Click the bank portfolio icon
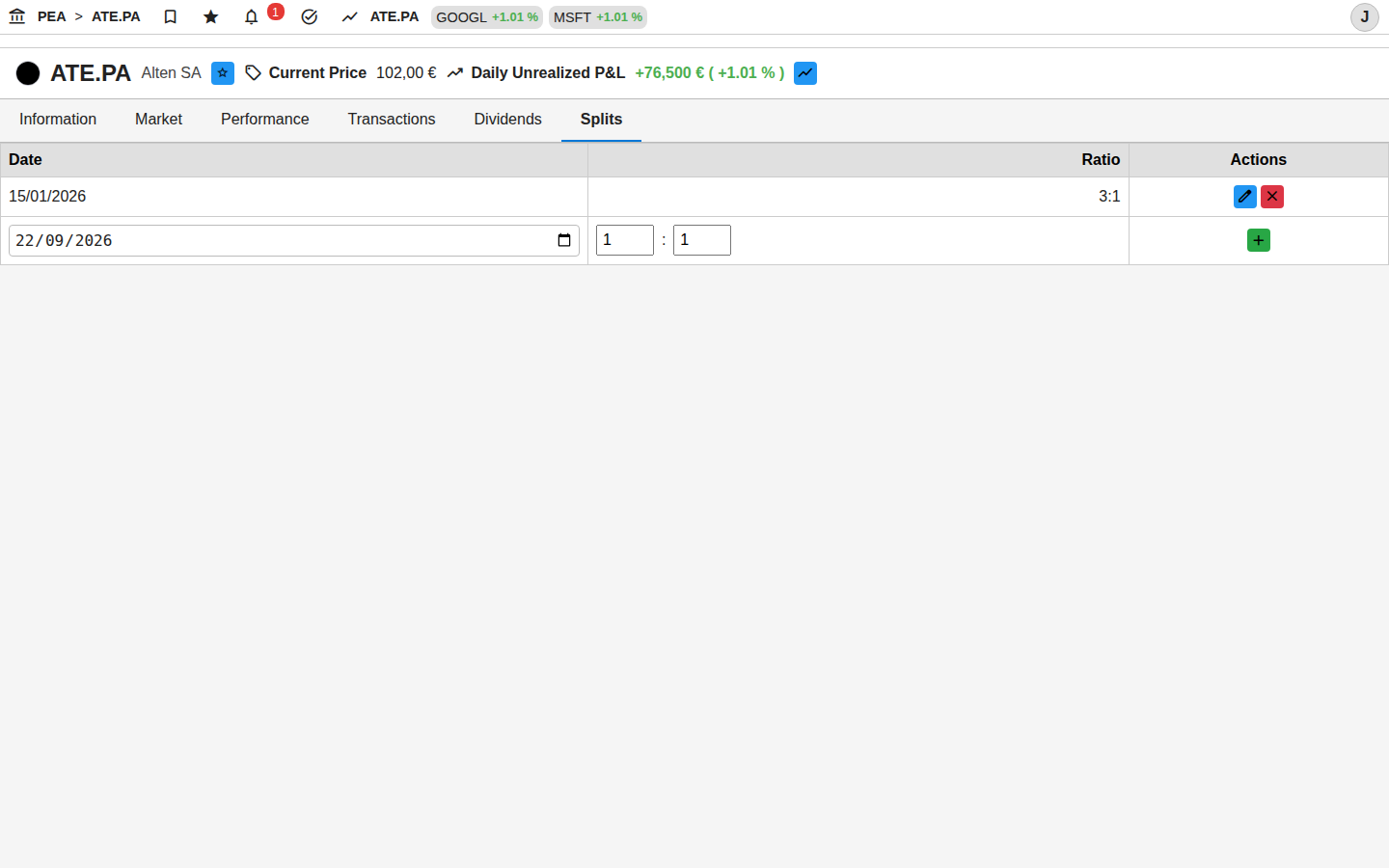Image resolution: width=1389 pixels, height=868 pixels. tap(17, 16)
